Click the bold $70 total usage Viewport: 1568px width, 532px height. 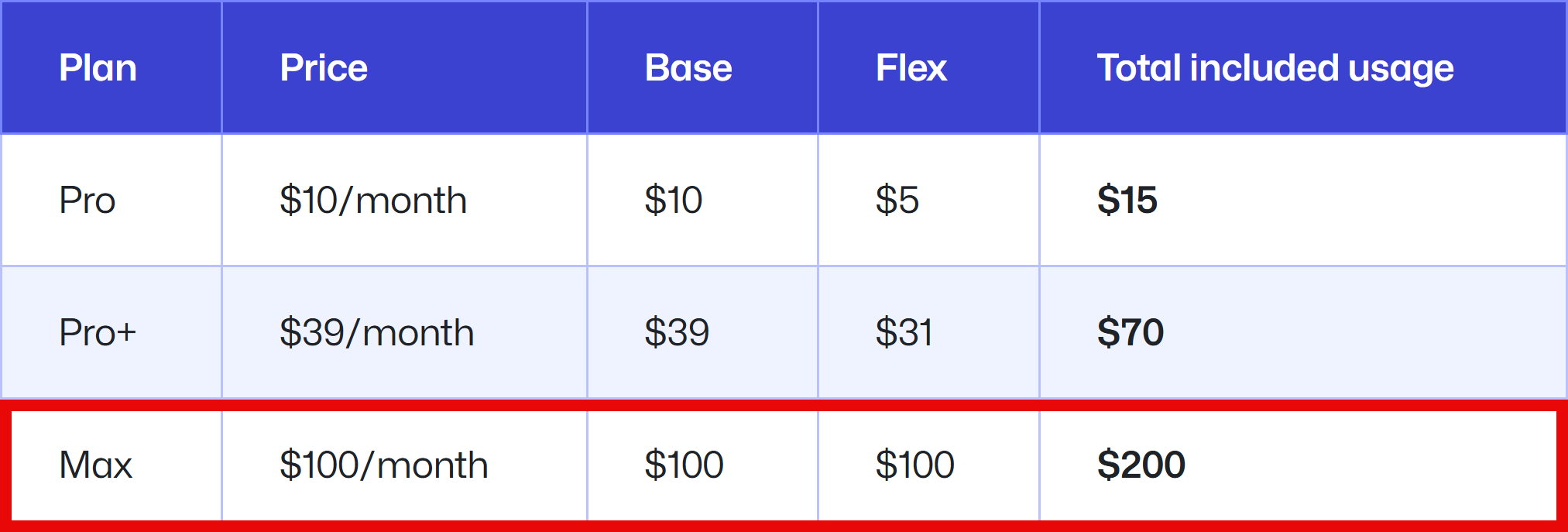pyautogui.click(x=1131, y=333)
